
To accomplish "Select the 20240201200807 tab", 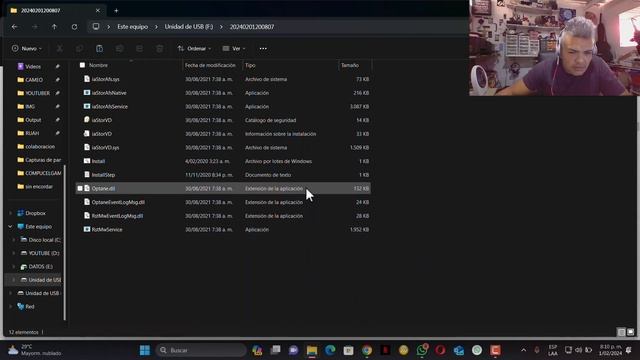I will [55, 11].
